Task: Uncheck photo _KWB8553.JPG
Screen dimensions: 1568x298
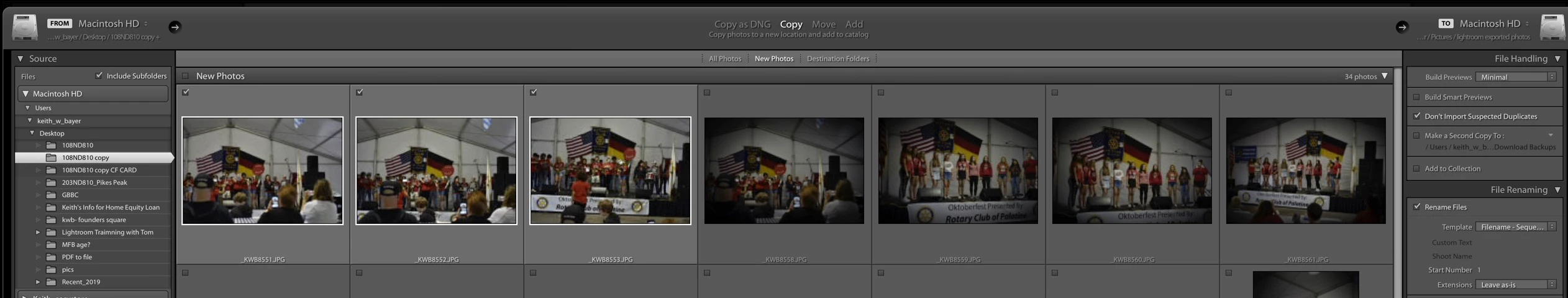Action: tap(534, 92)
